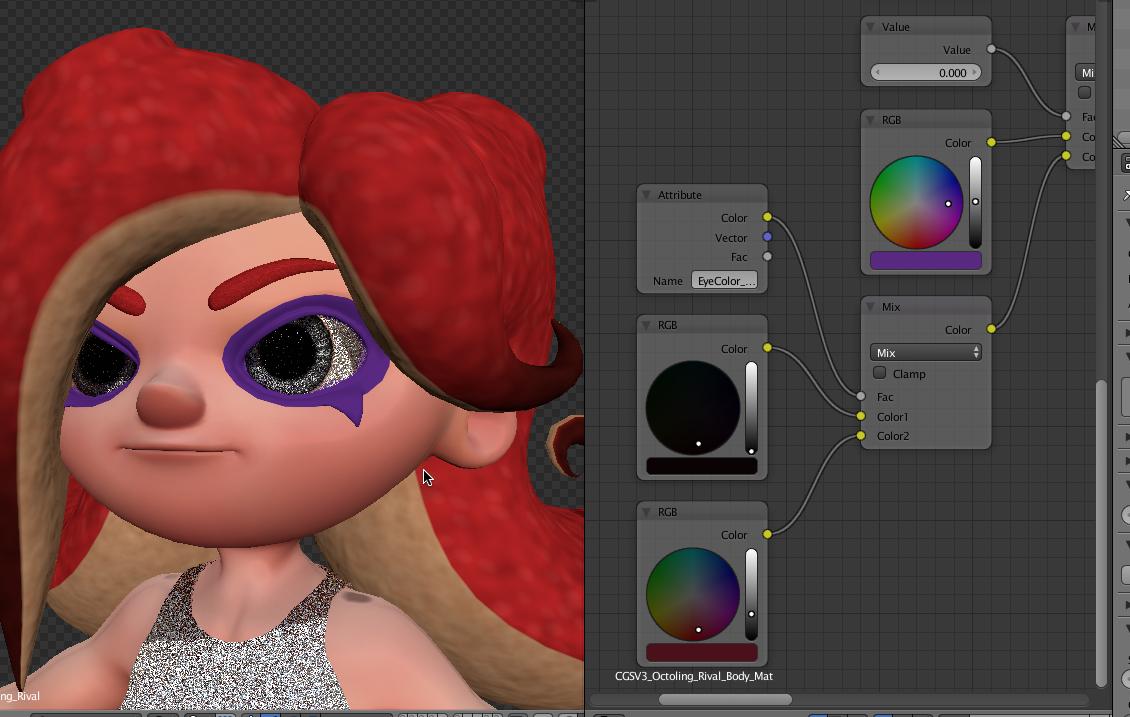The height and width of the screenshot is (717, 1130).
Task: Select the Attribute node title
Action: [680, 195]
